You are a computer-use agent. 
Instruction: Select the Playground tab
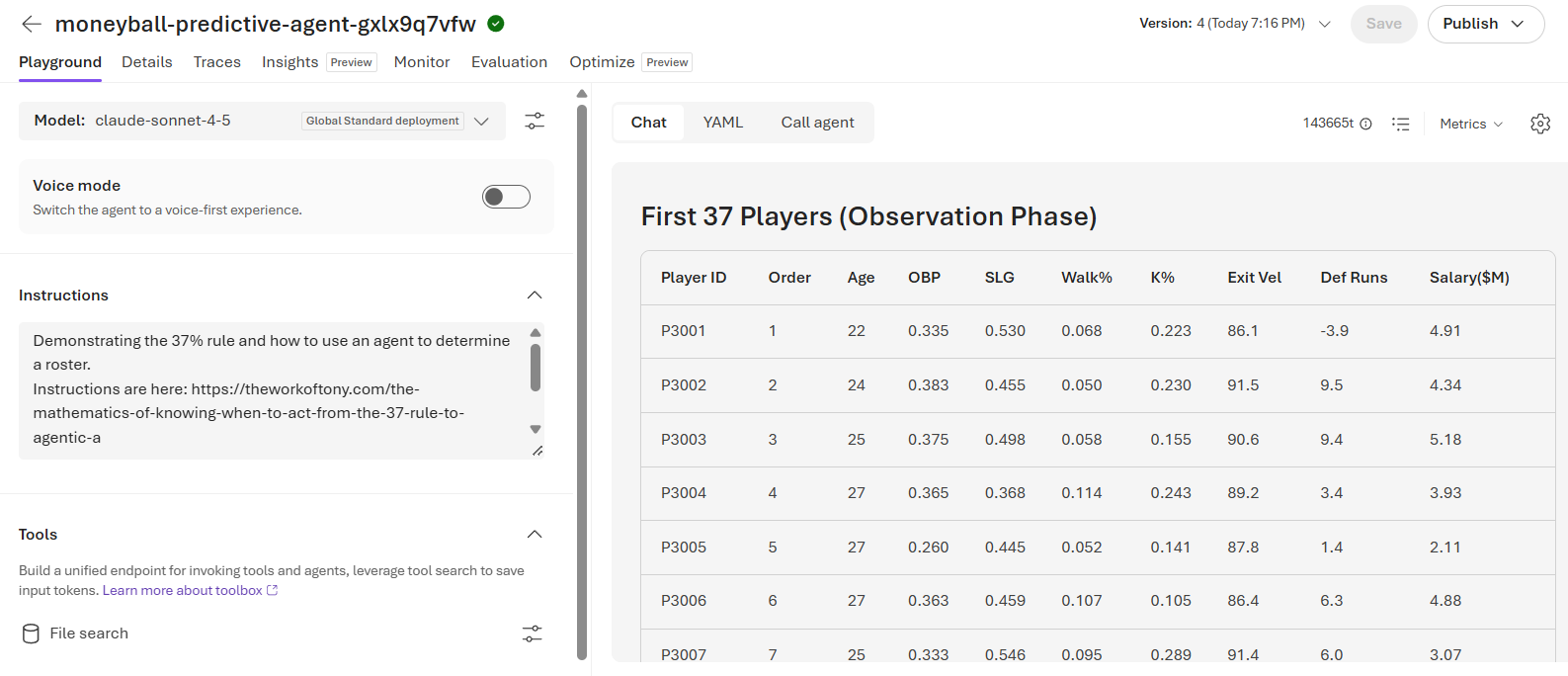pos(60,62)
